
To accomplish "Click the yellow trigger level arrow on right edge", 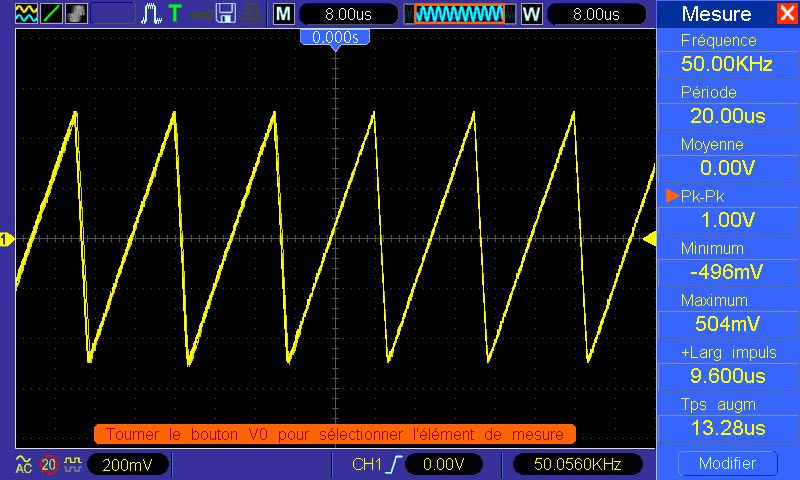I will [648, 239].
